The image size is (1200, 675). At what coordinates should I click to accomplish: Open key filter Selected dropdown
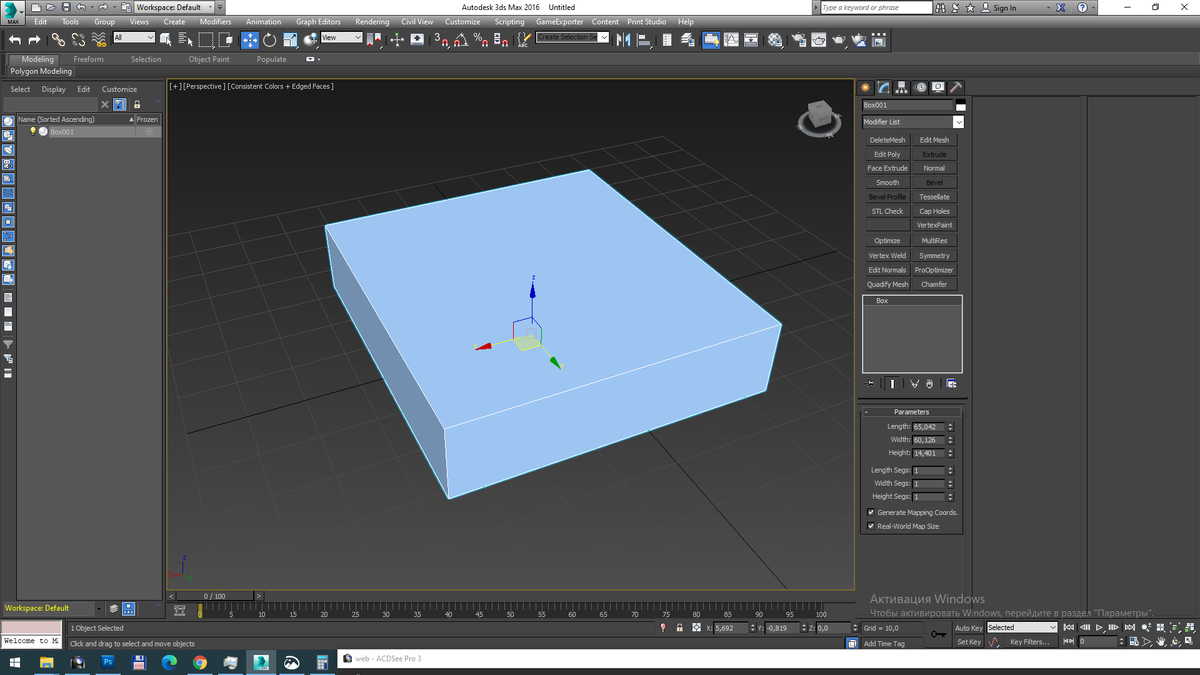point(1022,627)
